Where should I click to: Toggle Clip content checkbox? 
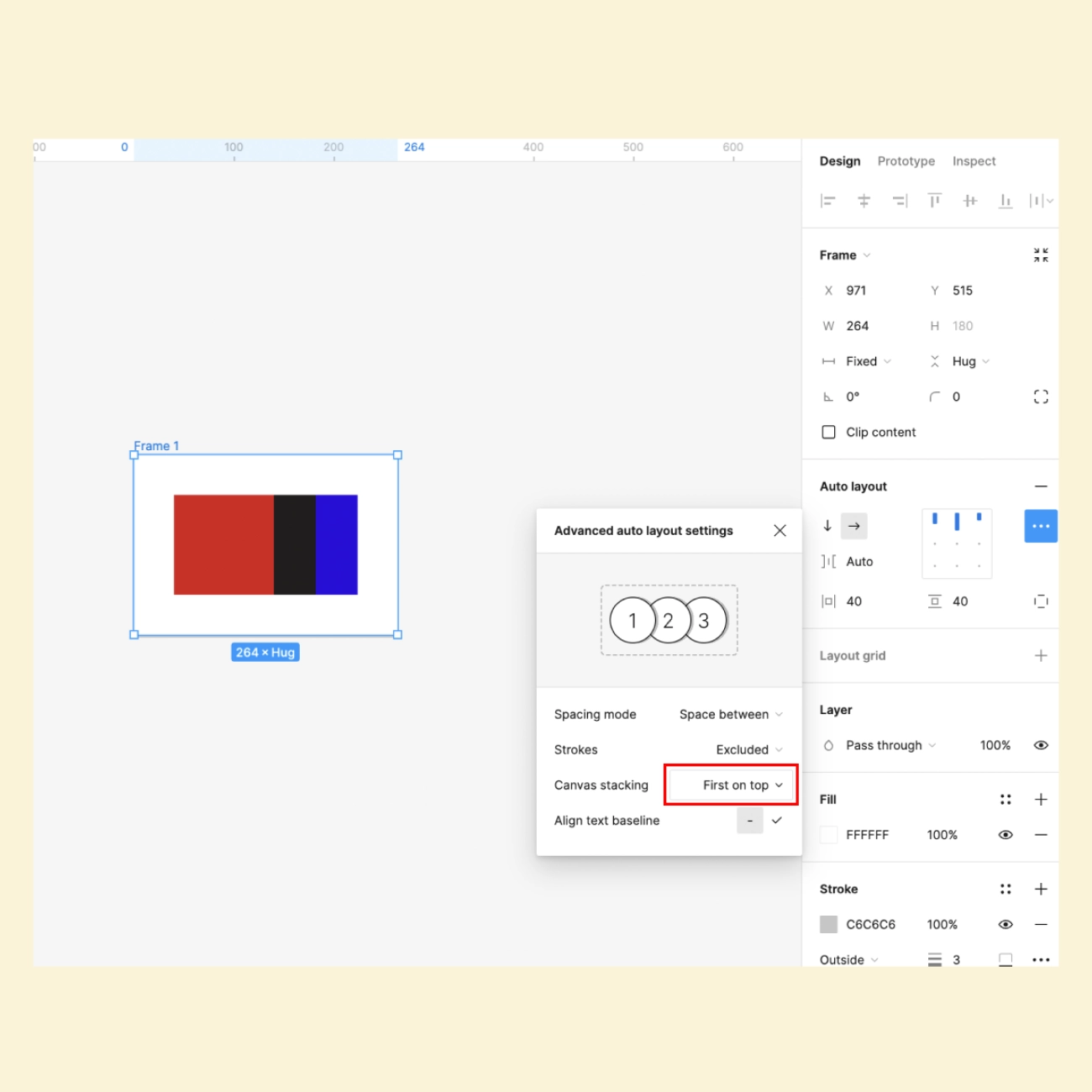(828, 432)
